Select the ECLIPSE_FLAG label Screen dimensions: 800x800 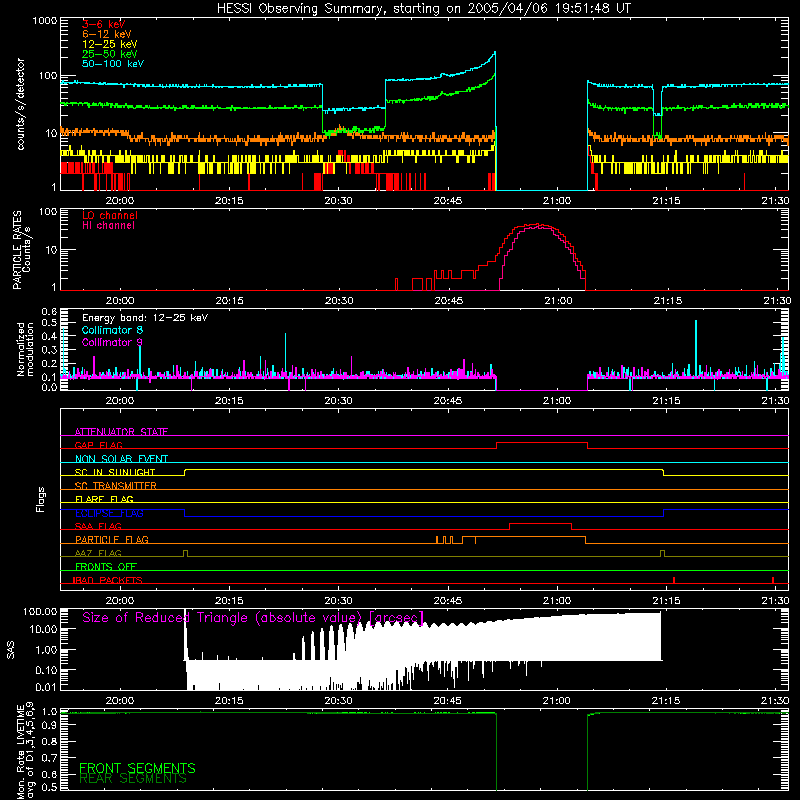109,513
